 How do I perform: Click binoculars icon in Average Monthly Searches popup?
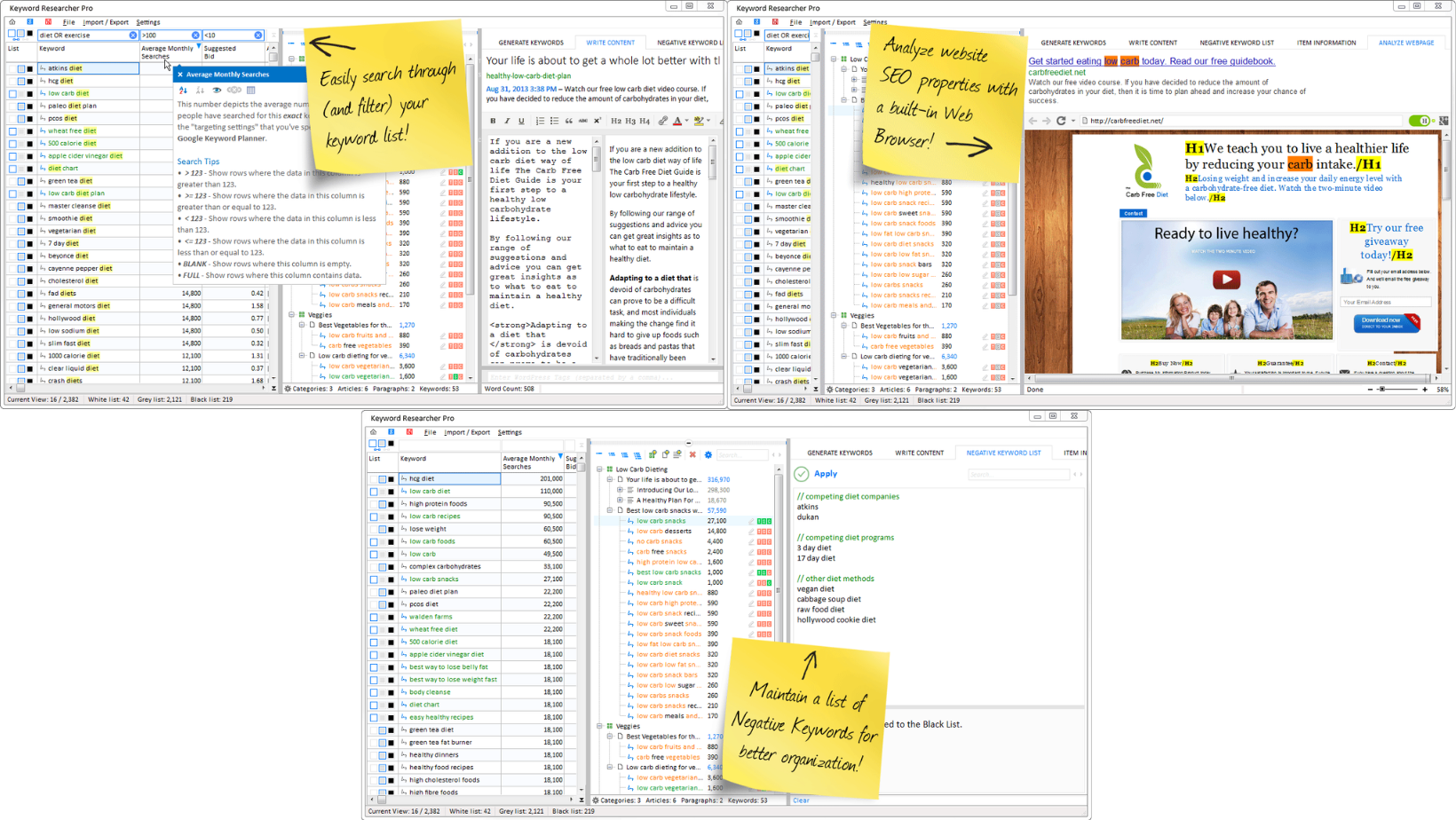[x=234, y=90]
